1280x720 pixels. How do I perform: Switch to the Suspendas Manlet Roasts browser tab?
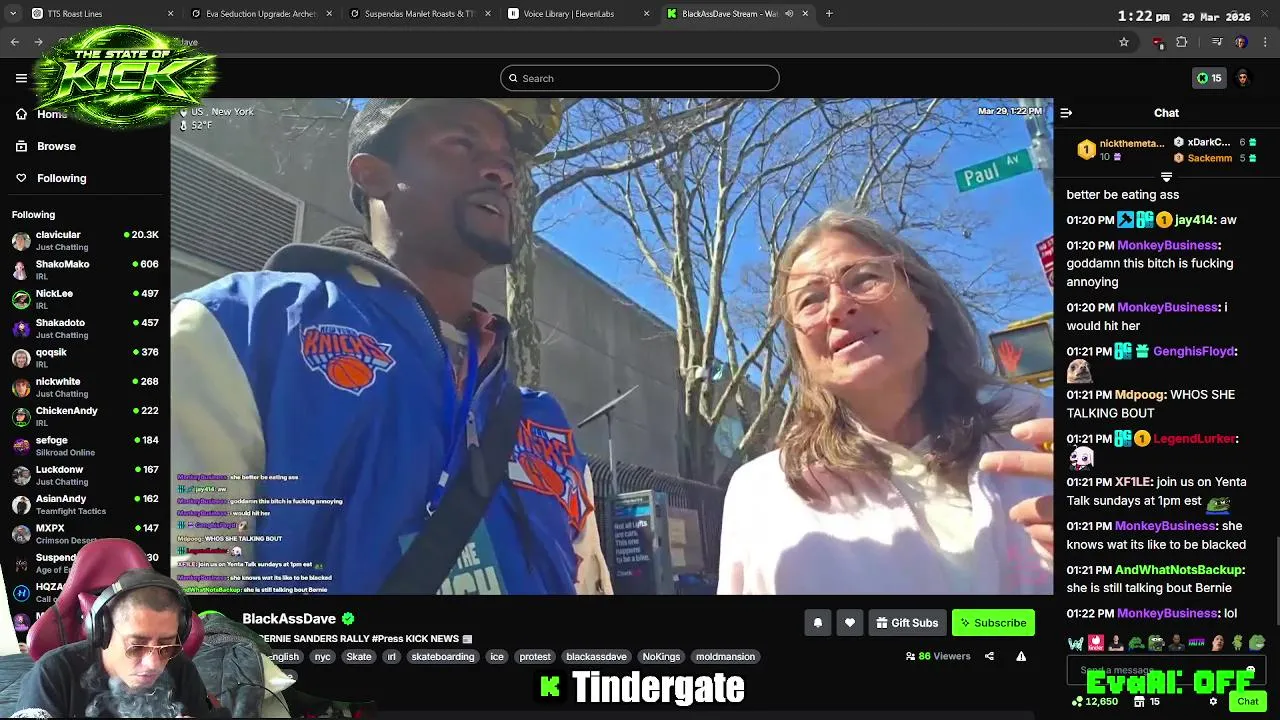tap(420, 14)
